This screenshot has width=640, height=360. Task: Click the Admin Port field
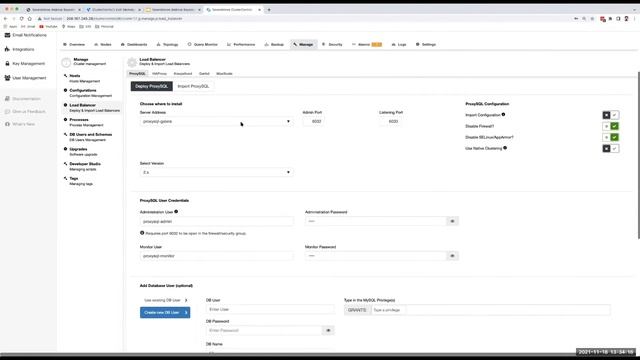coord(314,122)
